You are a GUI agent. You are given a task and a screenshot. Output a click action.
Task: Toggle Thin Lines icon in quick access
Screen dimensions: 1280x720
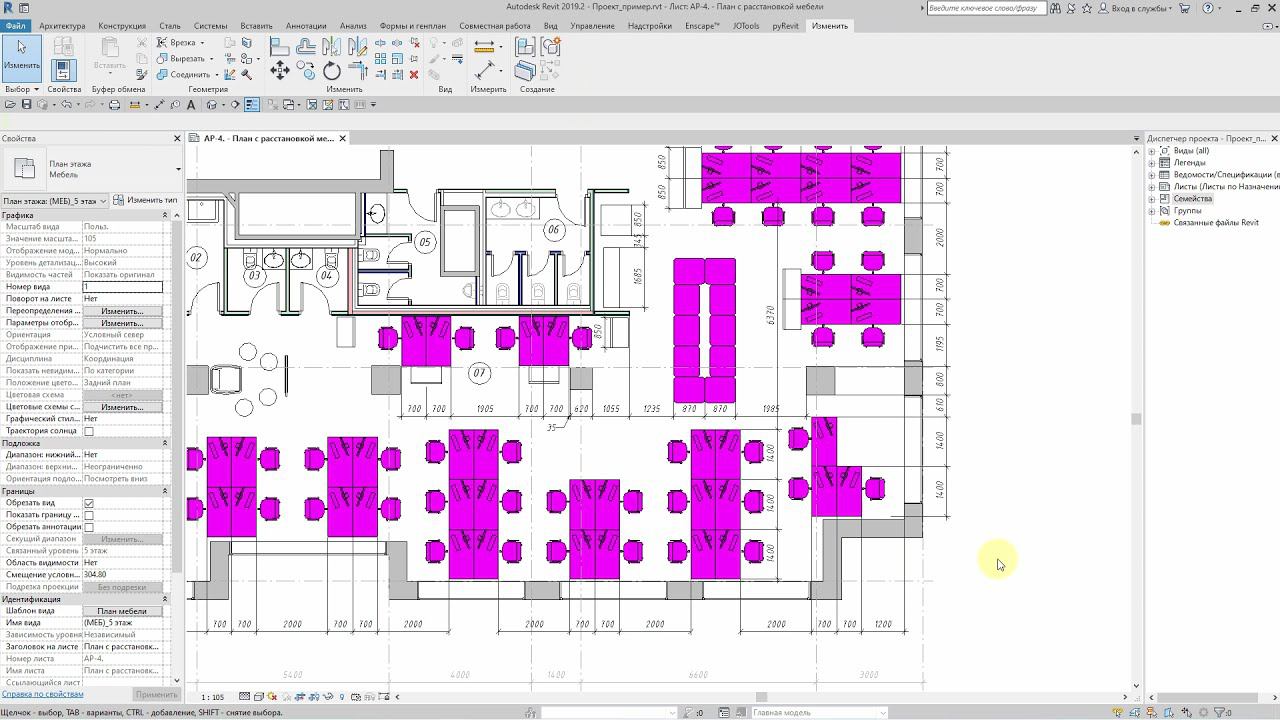(x=252, y=104)
